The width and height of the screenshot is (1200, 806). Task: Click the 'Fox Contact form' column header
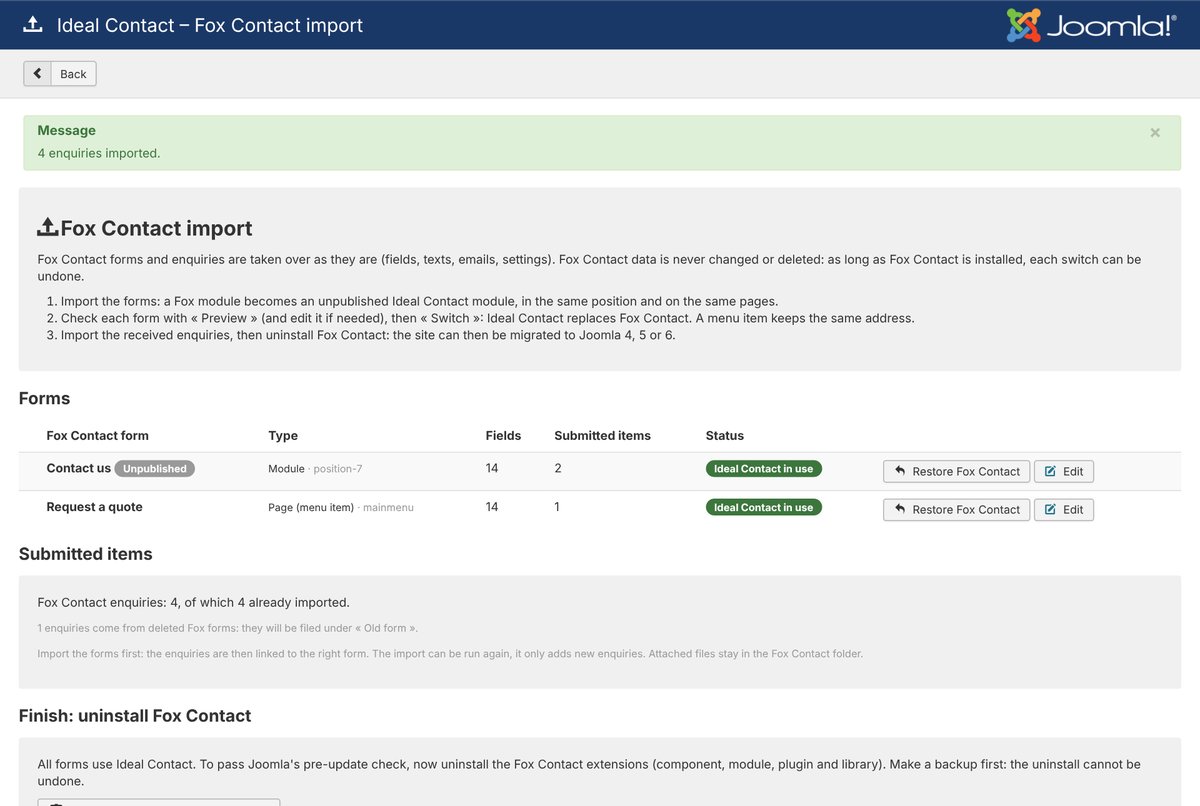coord(97,435)
